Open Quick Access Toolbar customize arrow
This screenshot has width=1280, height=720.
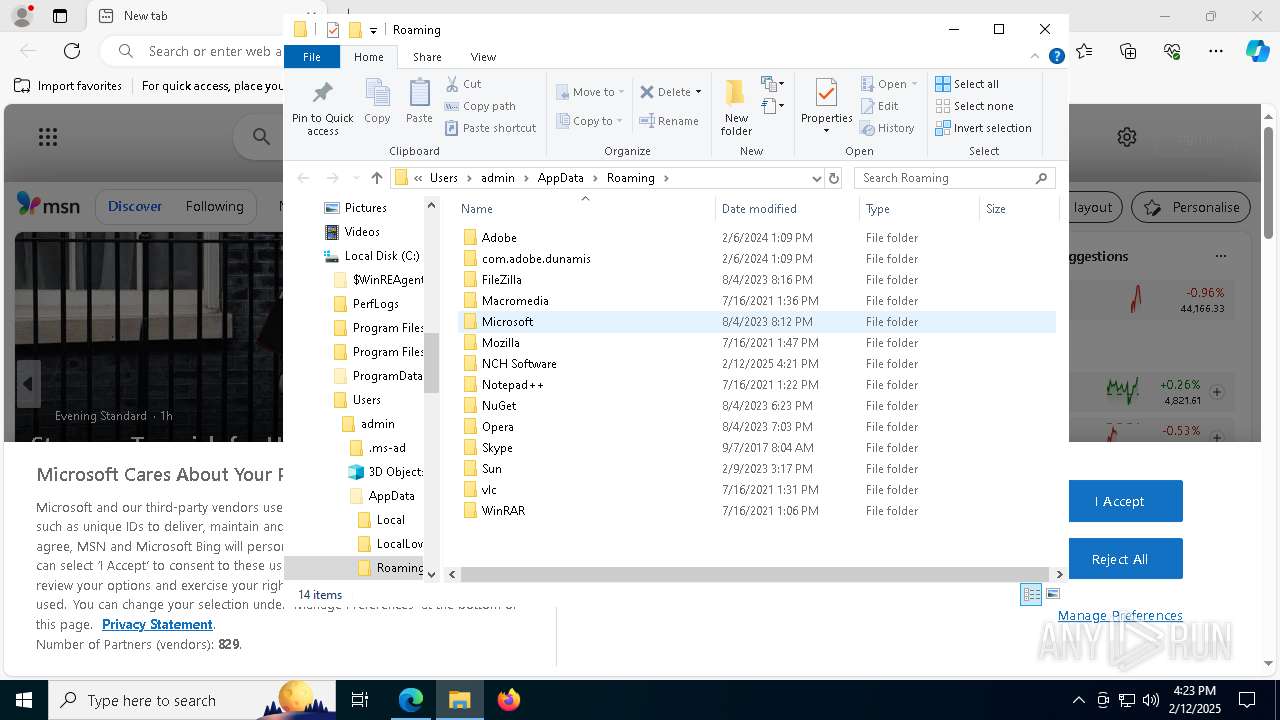click(373, 30)
